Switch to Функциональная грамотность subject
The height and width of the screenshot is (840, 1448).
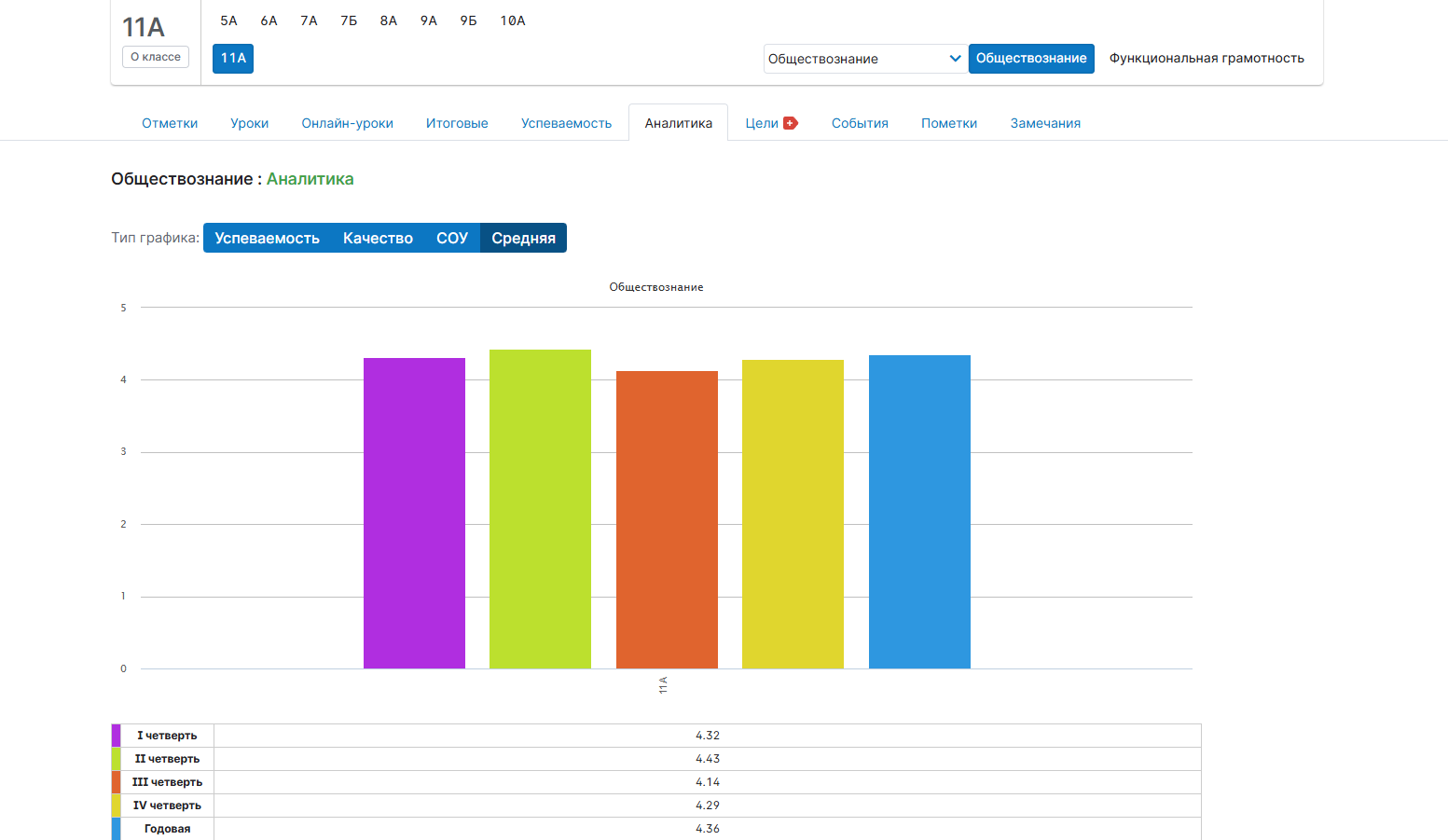(x=1207, y=58)
